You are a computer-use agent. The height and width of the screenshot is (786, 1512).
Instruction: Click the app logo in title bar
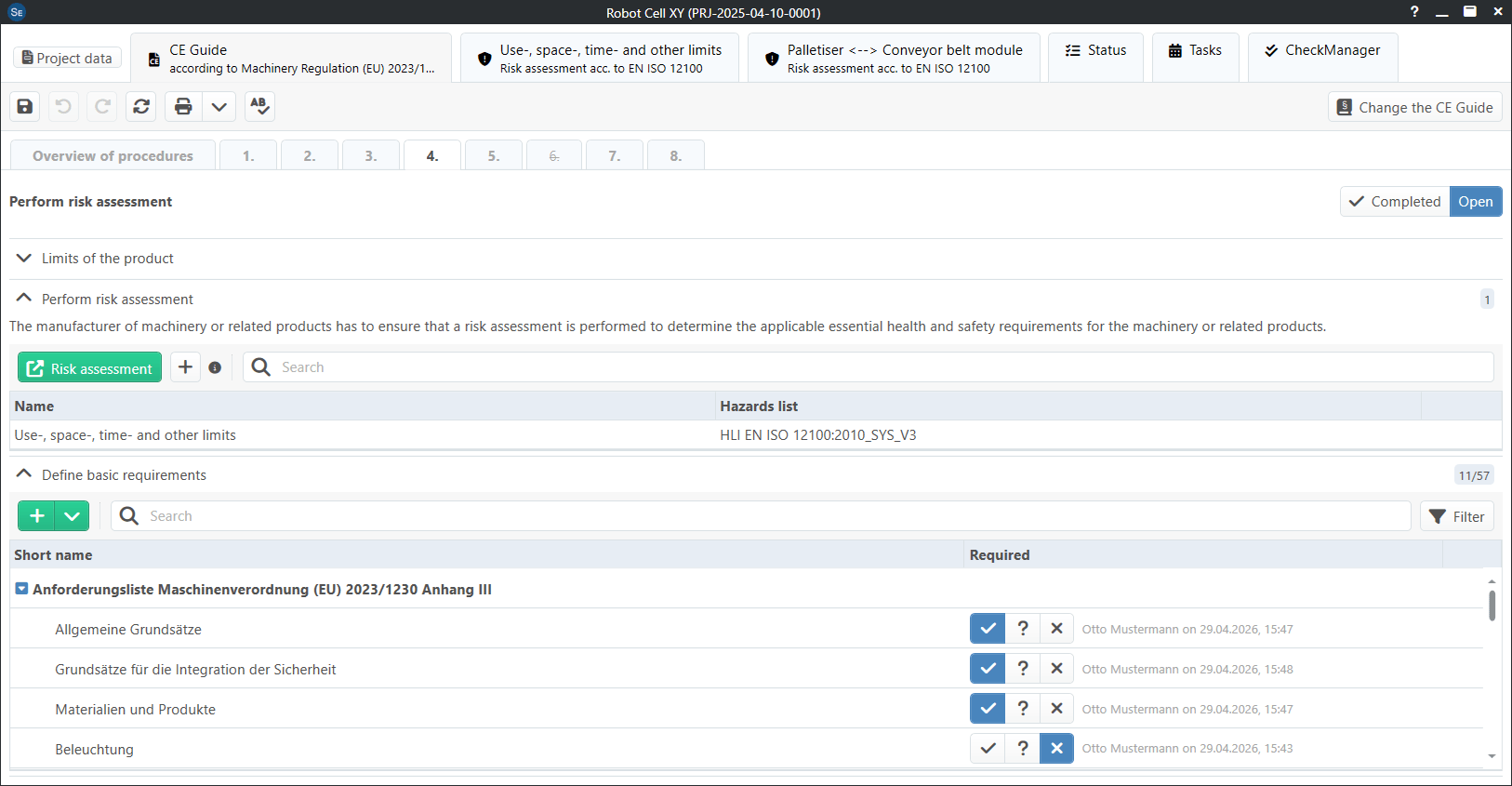click(17, 12)
